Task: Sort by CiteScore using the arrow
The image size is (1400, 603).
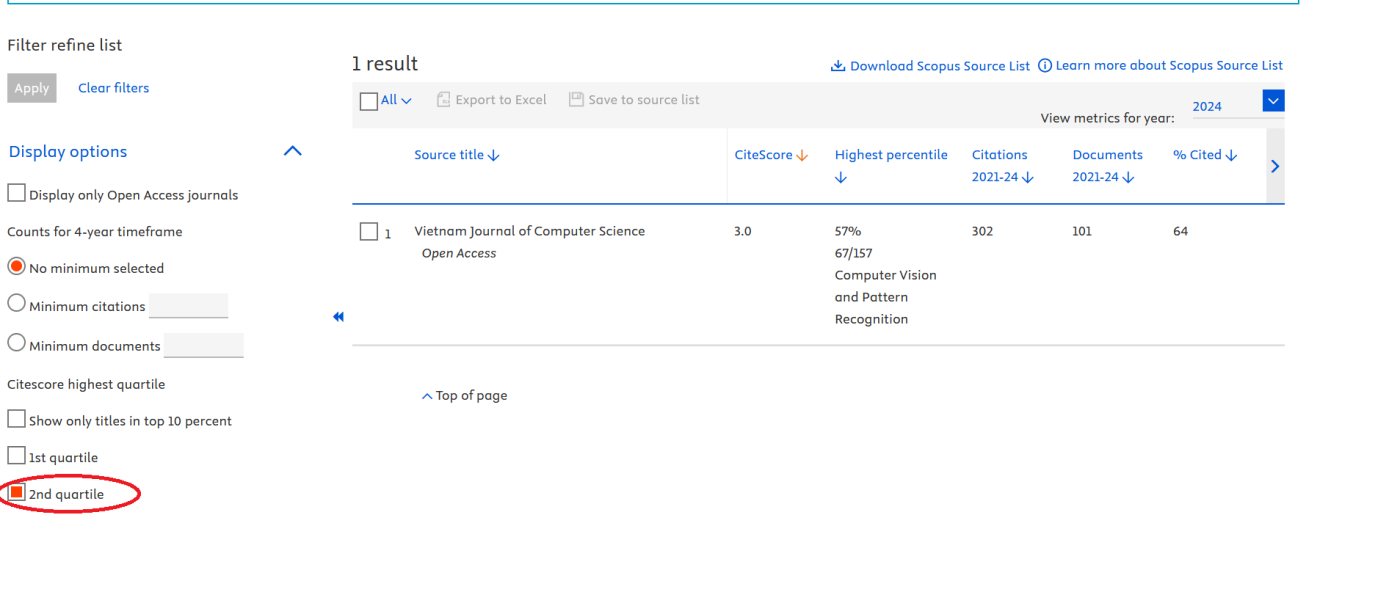Action: tap(802, 156)
